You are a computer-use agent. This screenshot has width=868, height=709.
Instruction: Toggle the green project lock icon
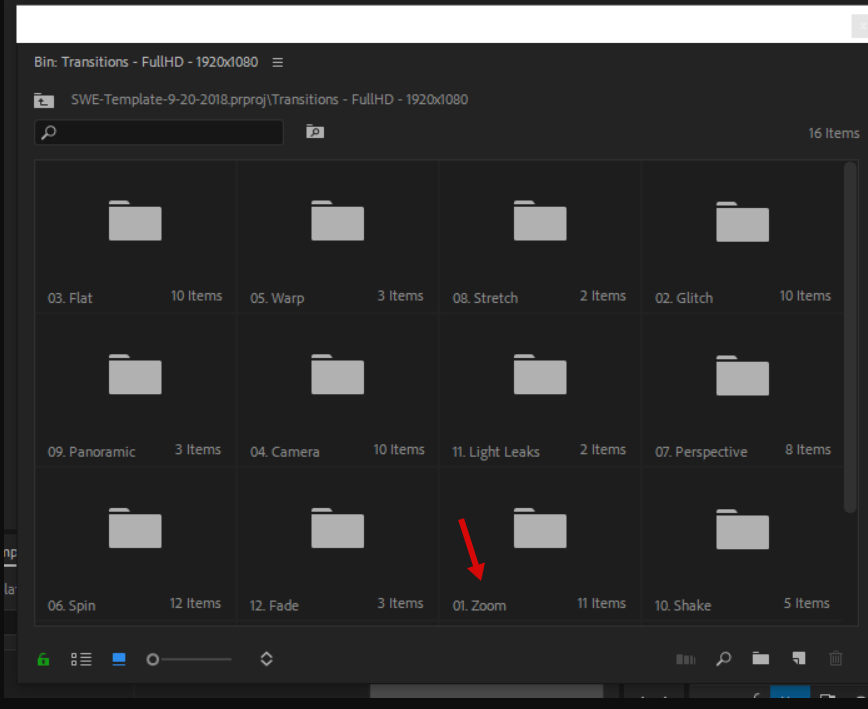(x=43, y=659)
